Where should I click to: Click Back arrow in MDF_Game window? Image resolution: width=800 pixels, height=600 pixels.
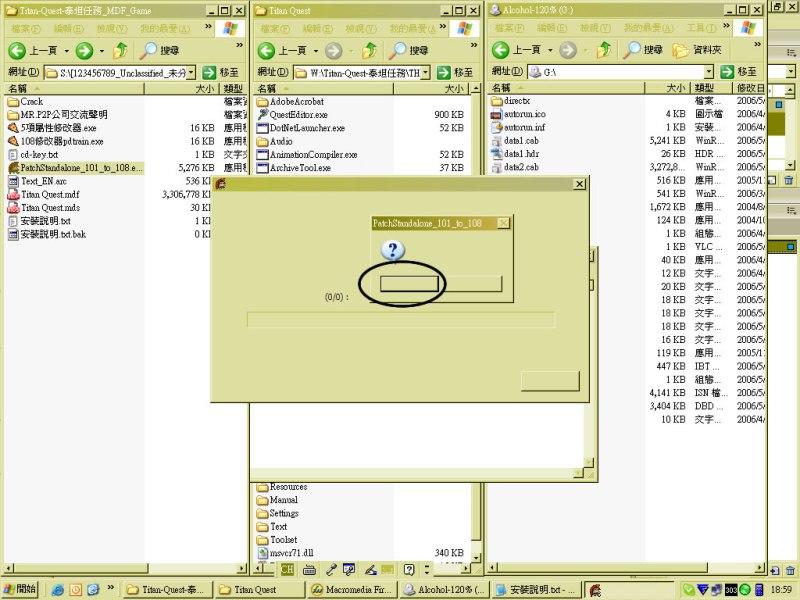pyautogui.click(x=17, y=51)
